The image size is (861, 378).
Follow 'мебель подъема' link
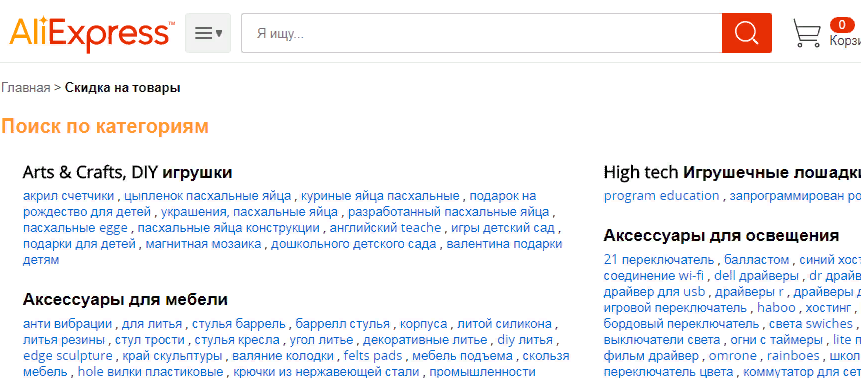462,355
